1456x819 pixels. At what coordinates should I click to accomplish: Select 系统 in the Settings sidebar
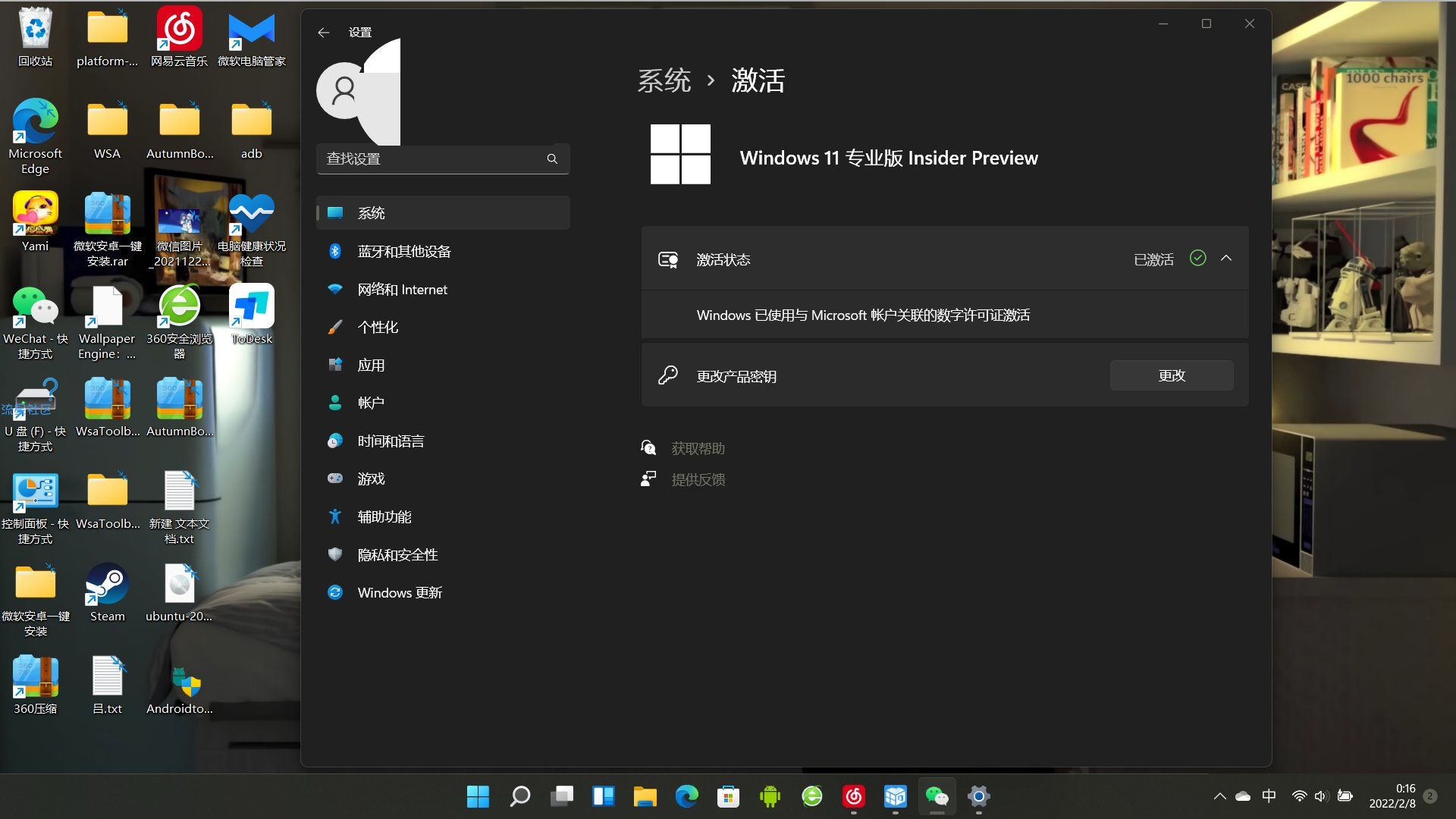pos(443,213)
